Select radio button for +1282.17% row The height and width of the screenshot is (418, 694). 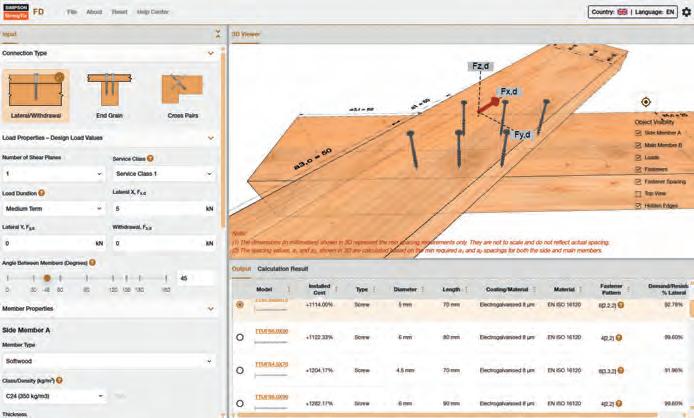point(240,403)
